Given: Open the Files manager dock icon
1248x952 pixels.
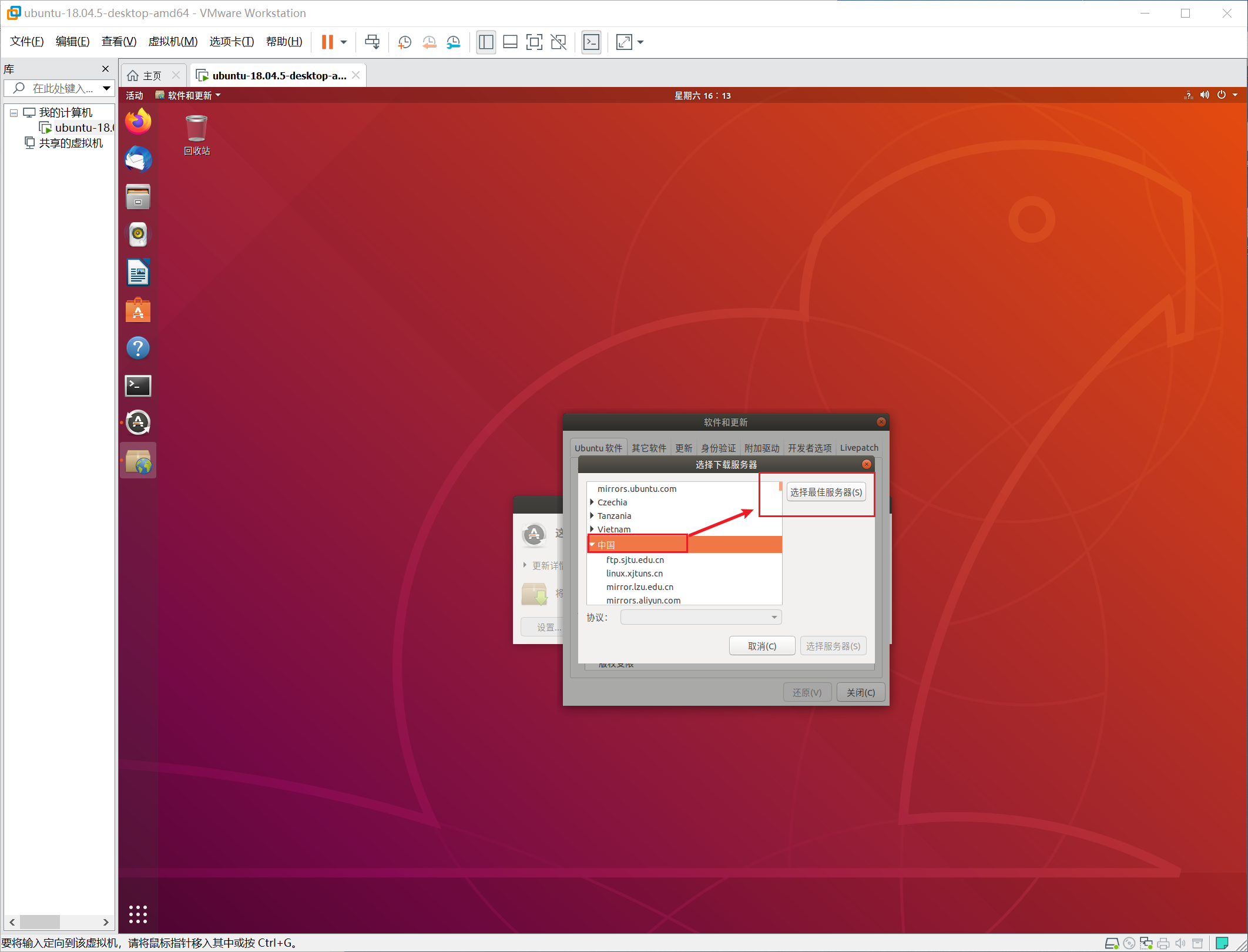Looking at the screenshot, I should (x=138, y=197).
